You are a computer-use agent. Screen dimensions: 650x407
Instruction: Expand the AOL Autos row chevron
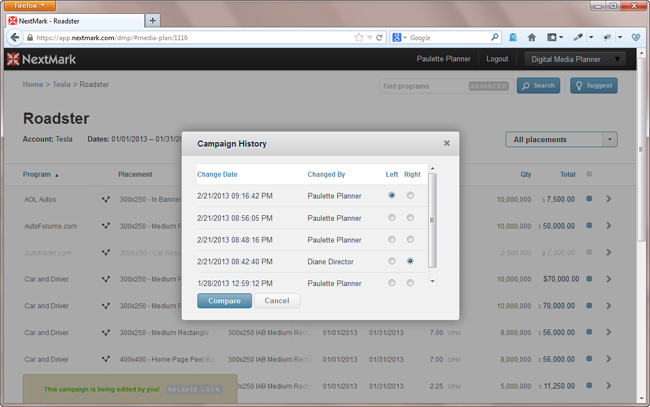pos(609,199)
